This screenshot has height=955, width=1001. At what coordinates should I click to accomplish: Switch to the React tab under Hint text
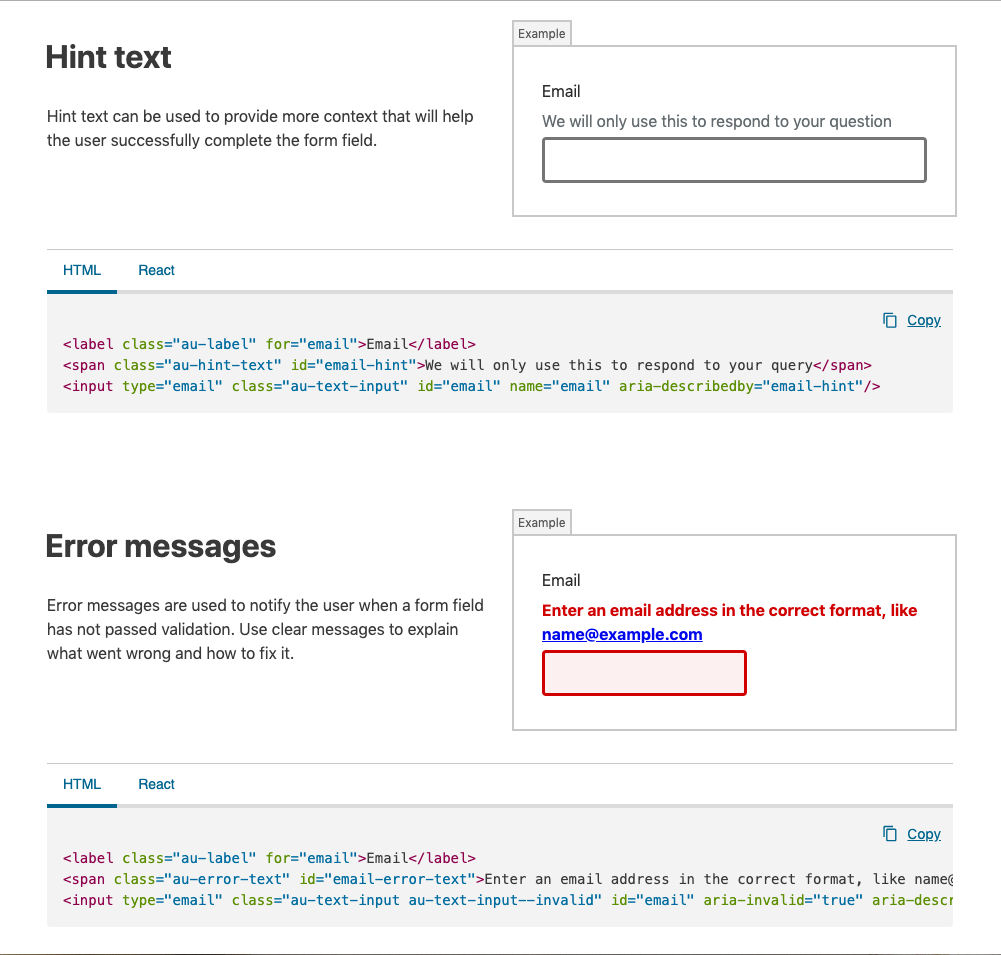(157, 270)
